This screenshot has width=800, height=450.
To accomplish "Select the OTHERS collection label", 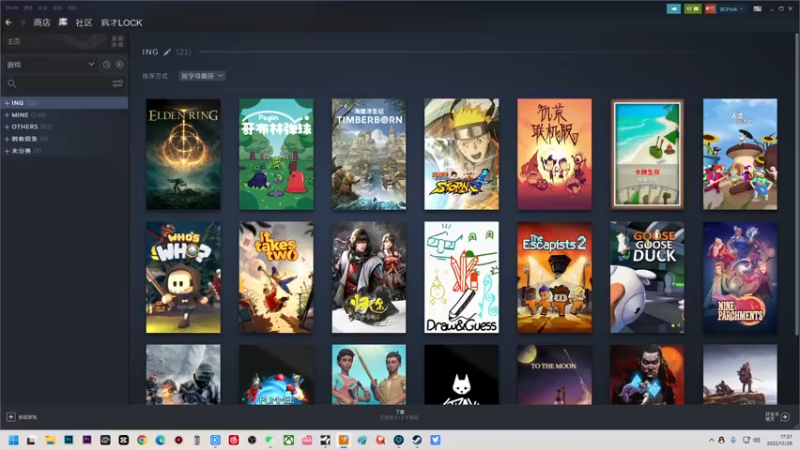I will pos(24,127).
